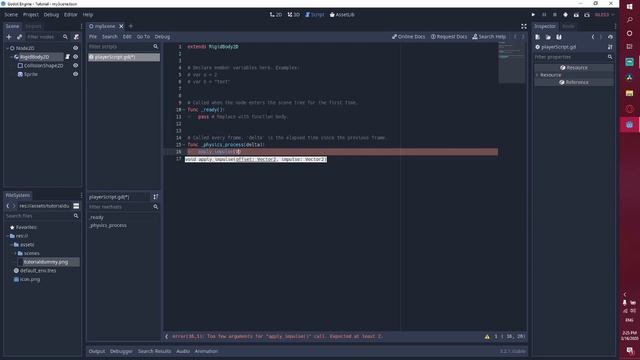This screenshot has height=360, width=640.
Task: Click Request Docs
Action: point(449,37)
